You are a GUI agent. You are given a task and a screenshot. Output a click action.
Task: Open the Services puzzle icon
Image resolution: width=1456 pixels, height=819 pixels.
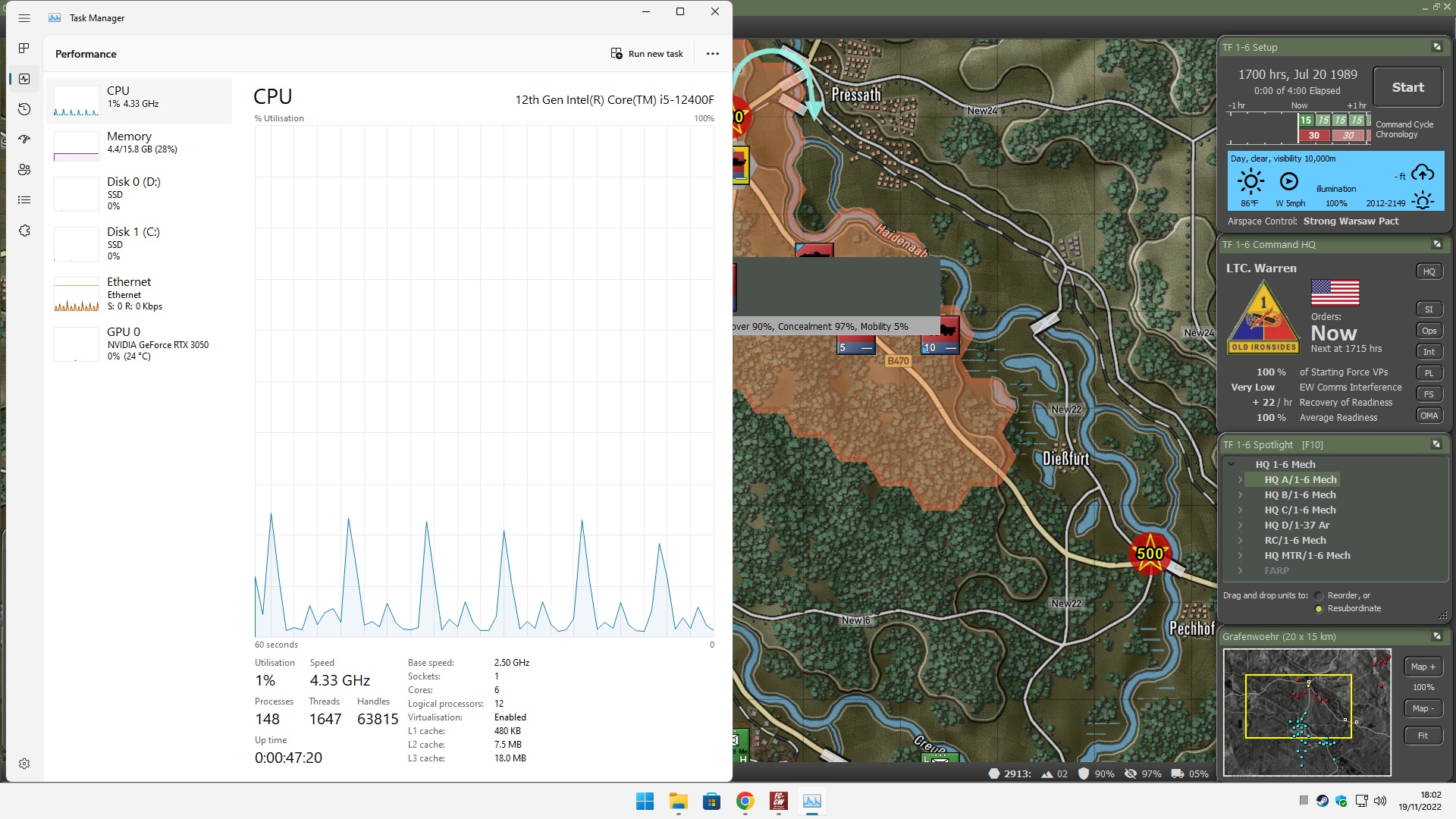tap(24, 231)
